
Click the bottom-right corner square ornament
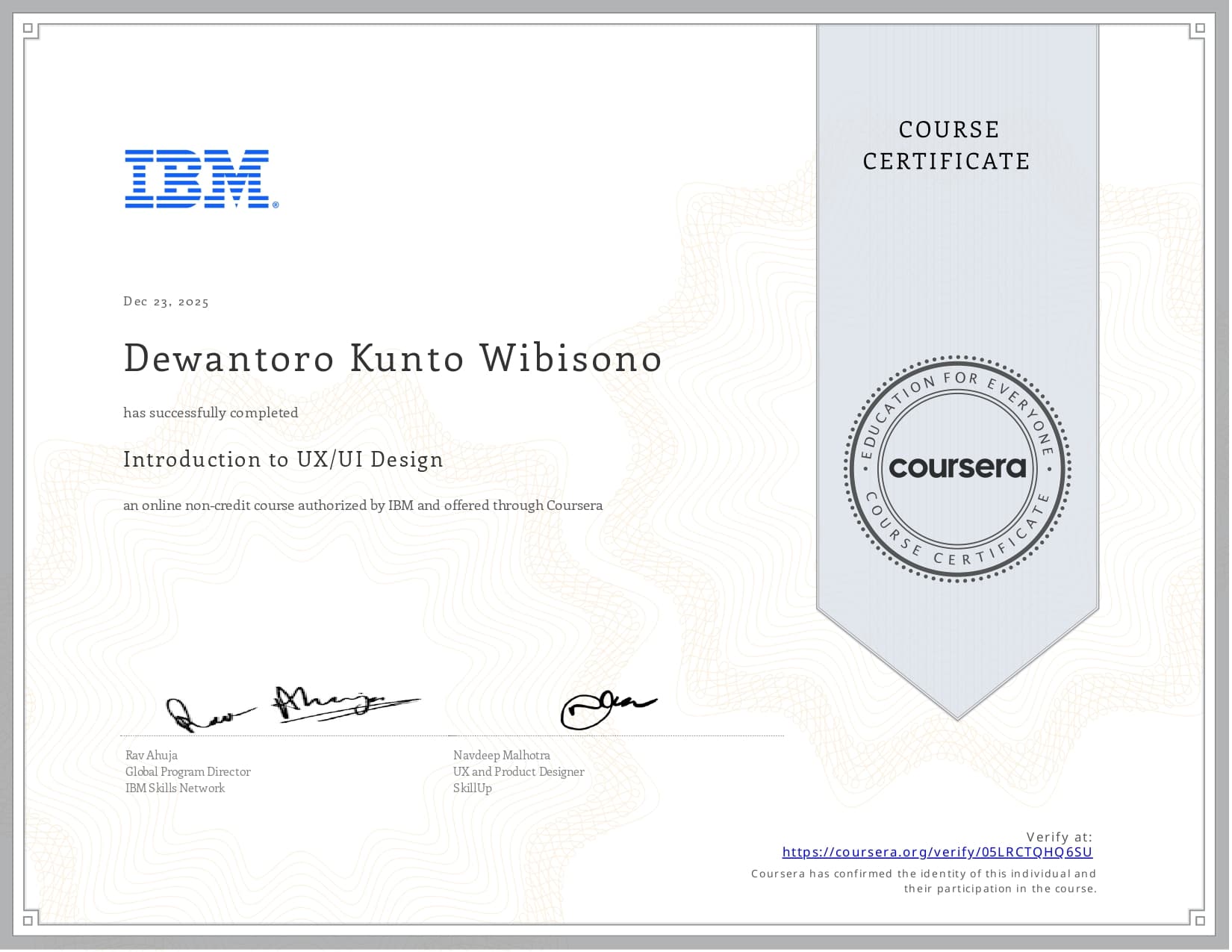click(x=1200, y=920)
